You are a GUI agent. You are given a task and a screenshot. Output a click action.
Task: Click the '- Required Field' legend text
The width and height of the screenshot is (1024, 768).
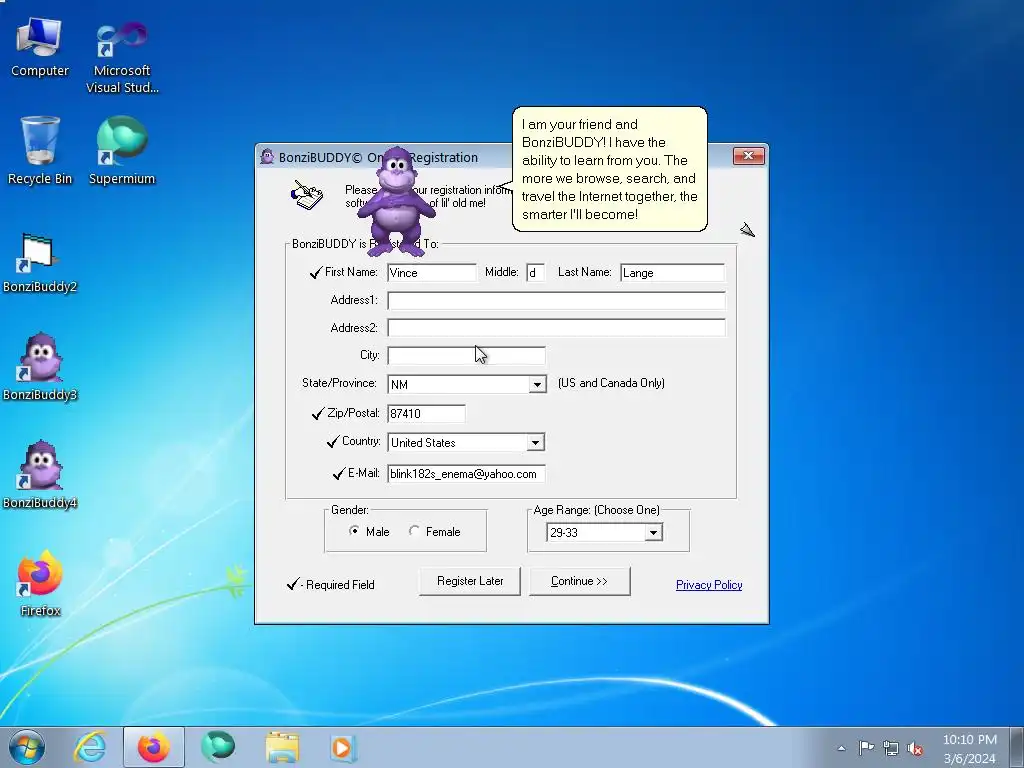(x=337, y=584)
